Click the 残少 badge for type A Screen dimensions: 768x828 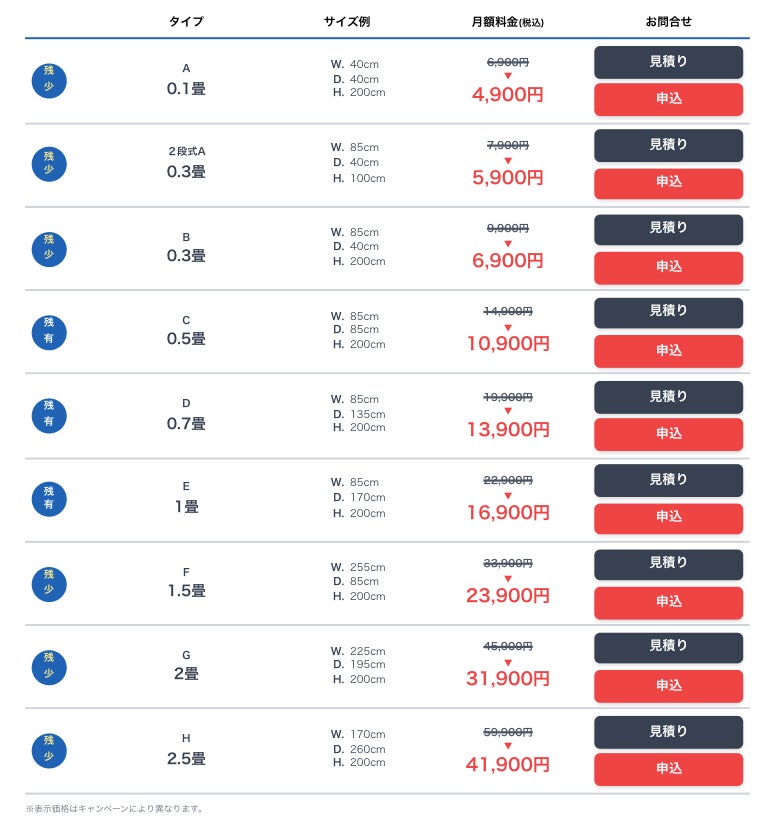point(49,80)
